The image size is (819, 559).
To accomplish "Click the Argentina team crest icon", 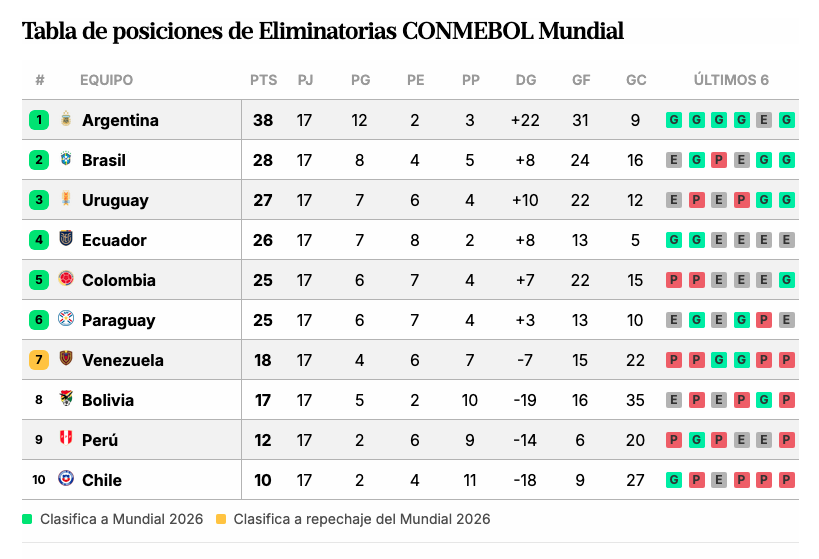I will tap(66, 119).
